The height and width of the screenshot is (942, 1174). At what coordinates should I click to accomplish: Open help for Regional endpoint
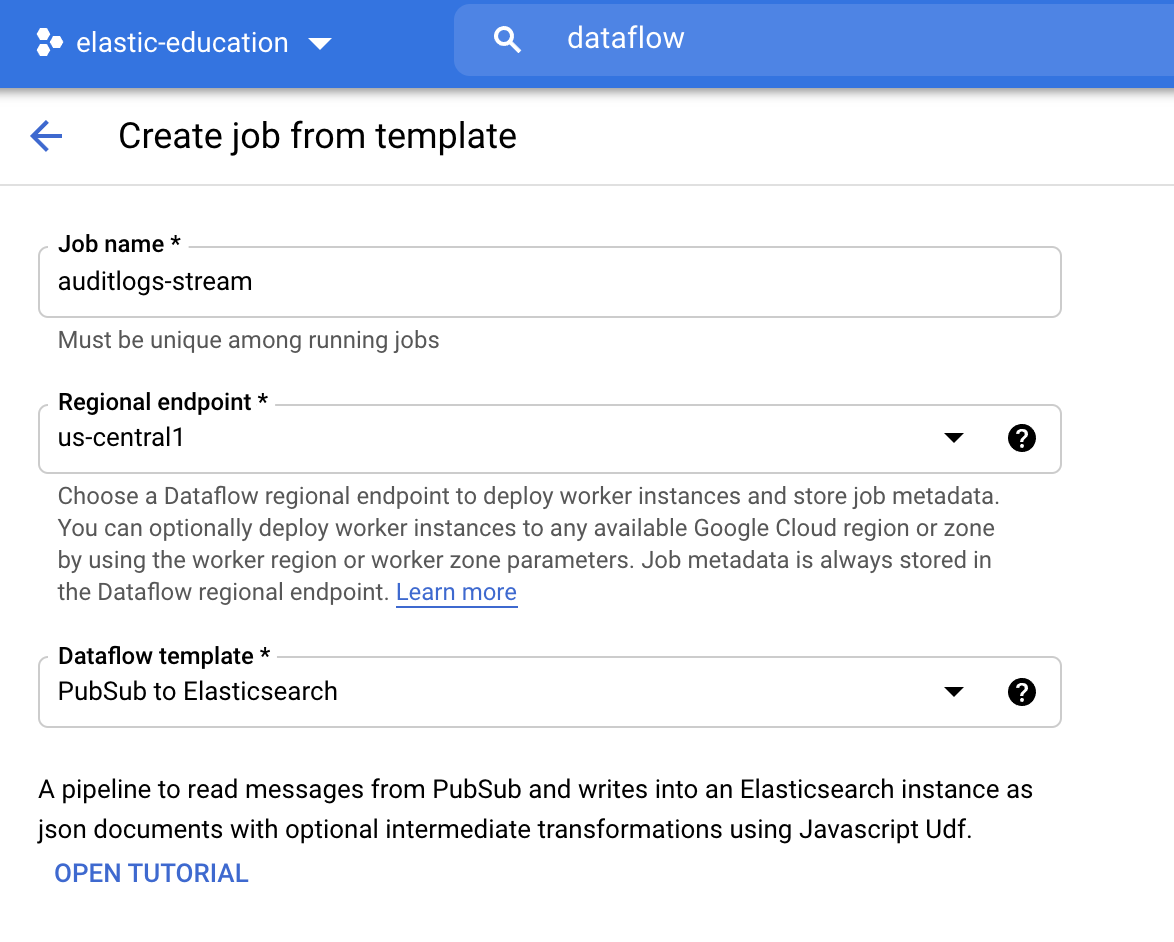click(1022, 438)
